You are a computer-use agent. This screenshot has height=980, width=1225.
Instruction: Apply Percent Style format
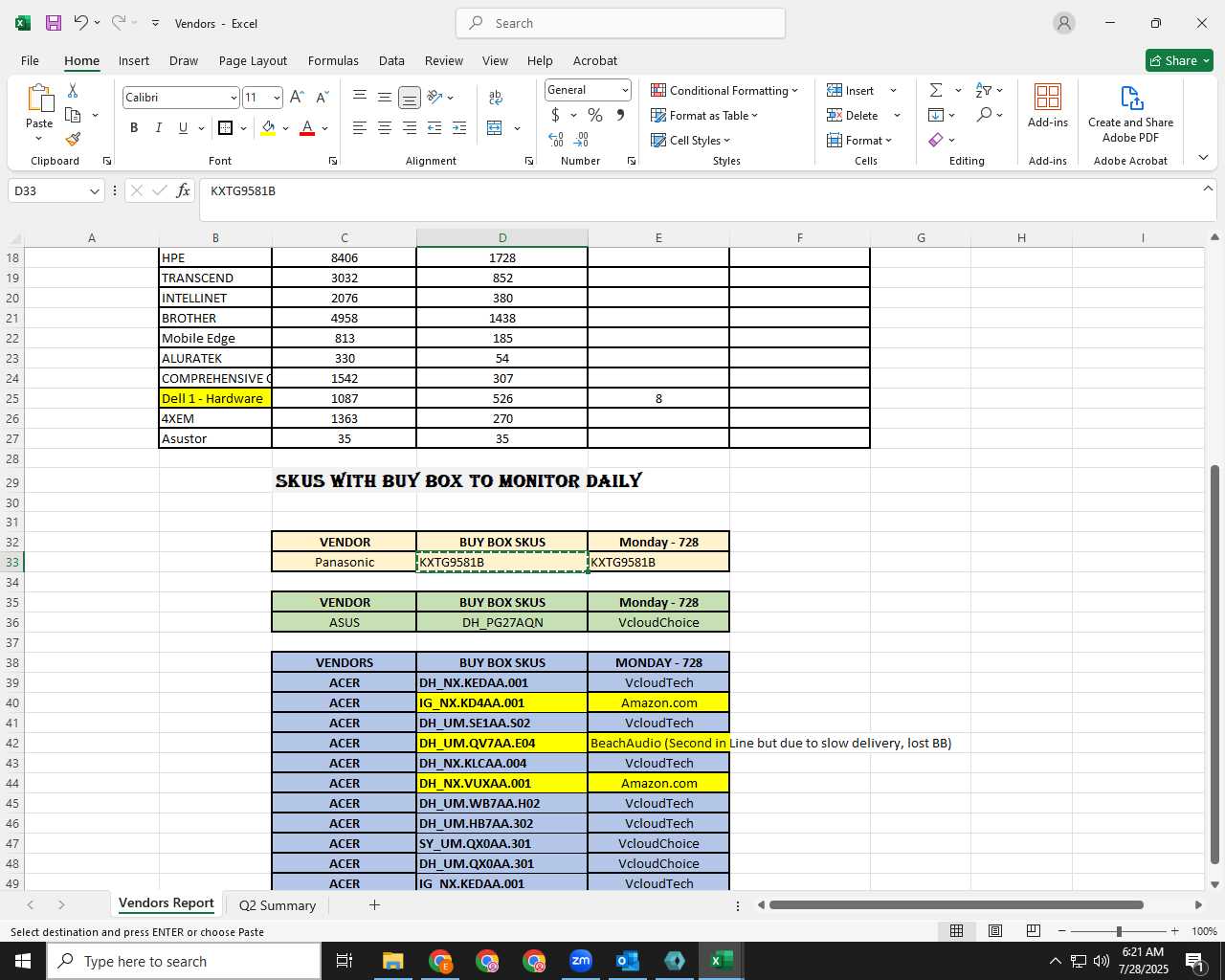point(595,115)
